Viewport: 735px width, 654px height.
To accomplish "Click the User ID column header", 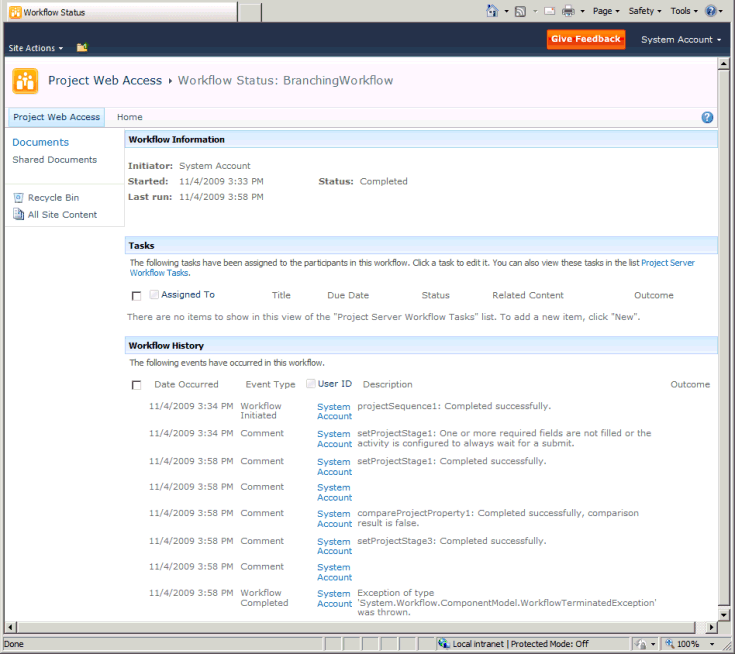I will [x=335, y=383].
